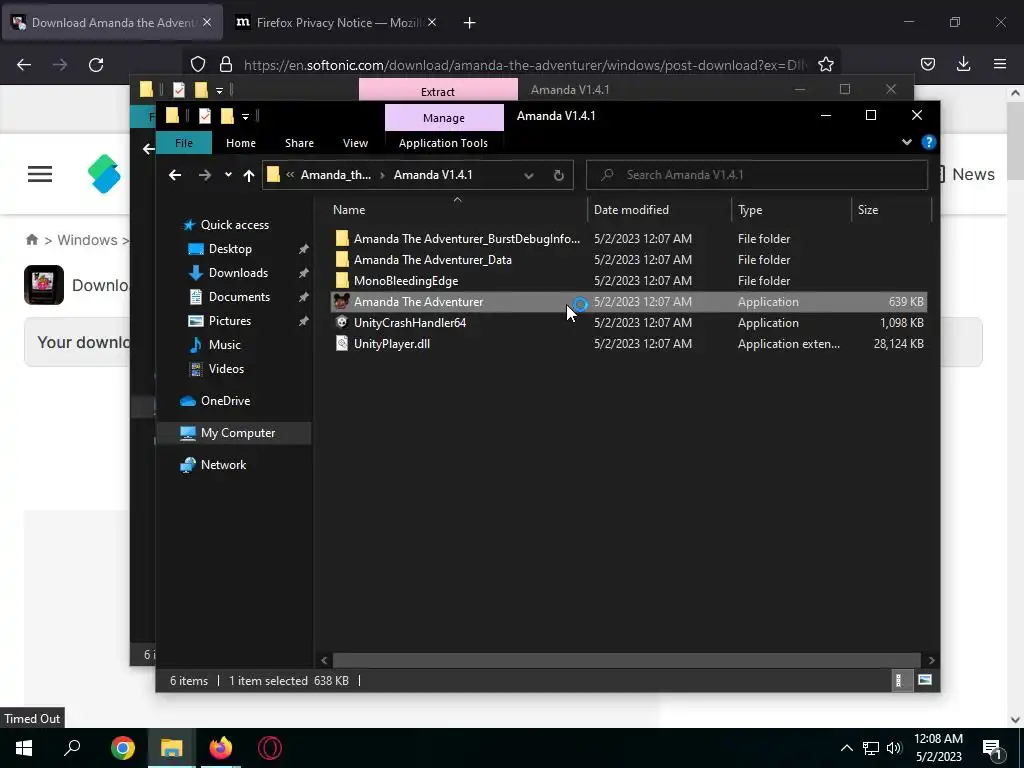1024x768 pixels.
Task: Click Amanda_th... breadcrumb in address bar
Action: [x=336, y=175]
